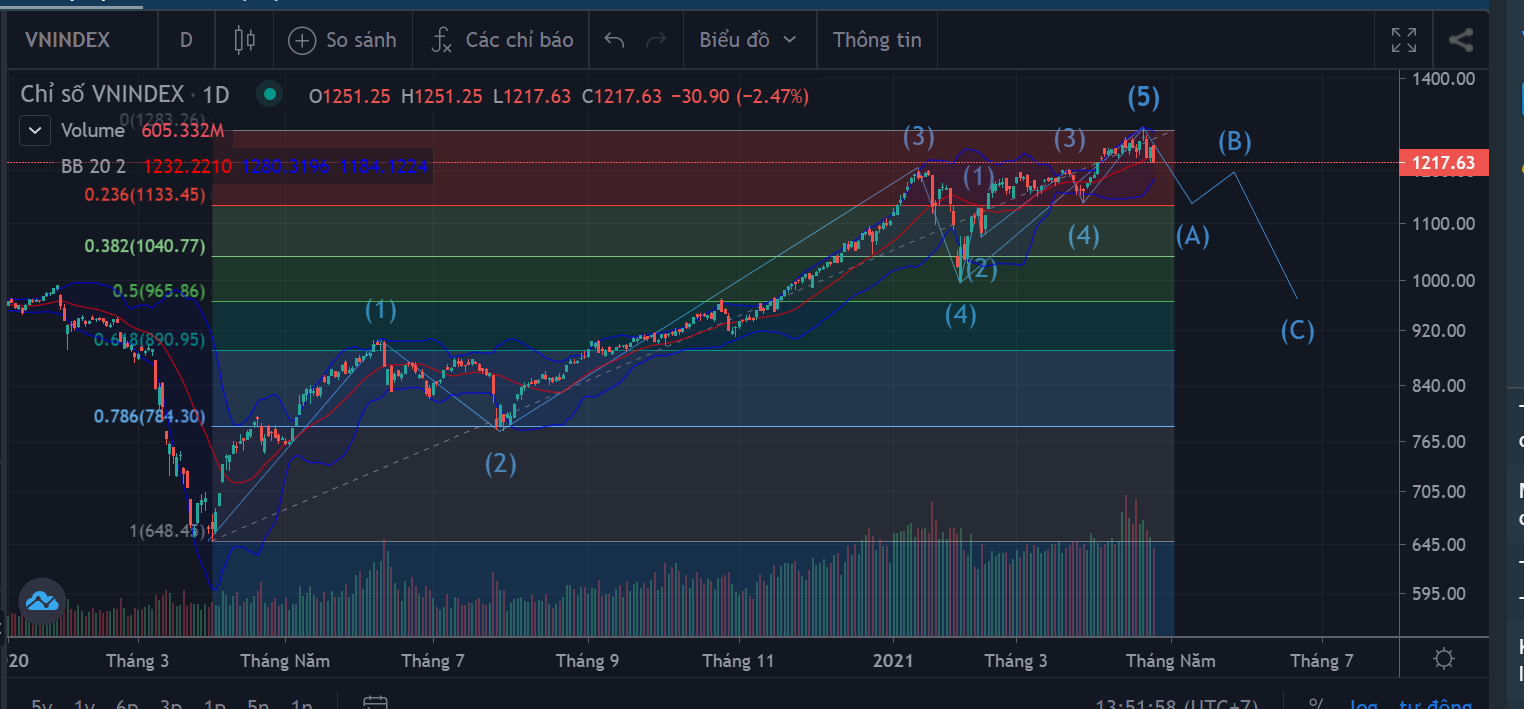
Task: Open the D interval selector
Action: click(x=186, y=40)
